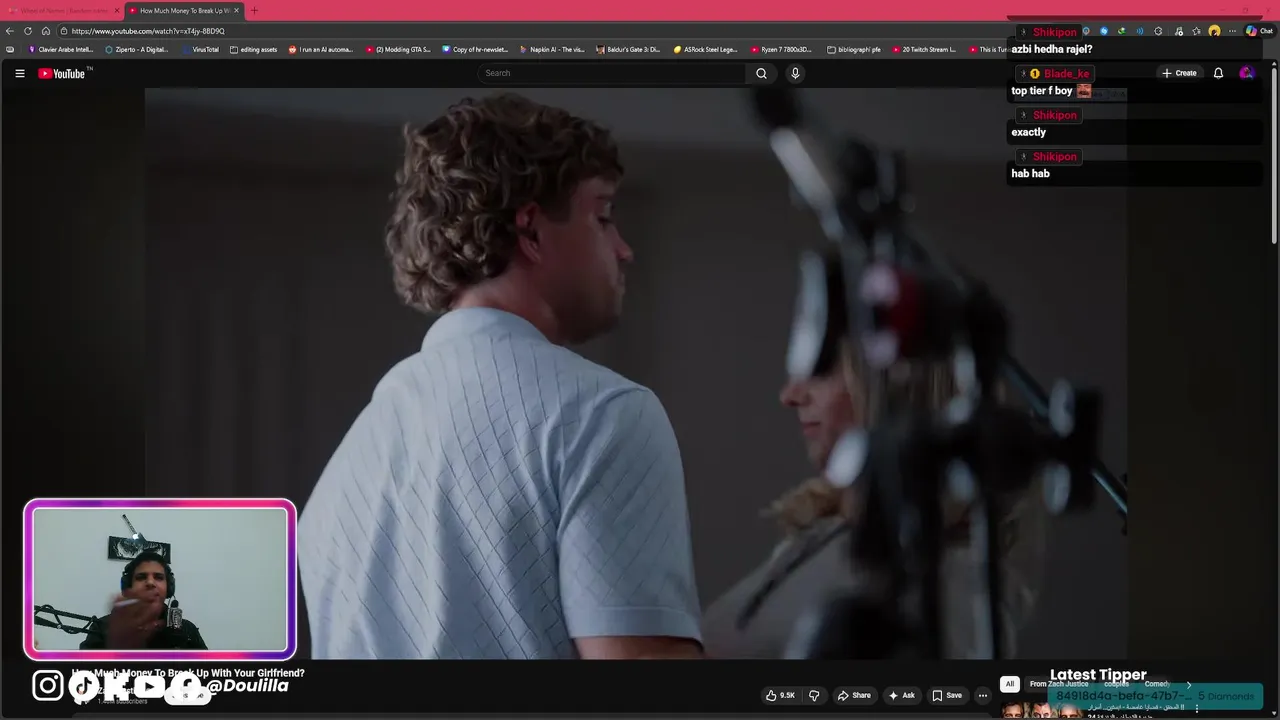The image size is (1280, 720).
Task: Open the browser extensions puzzle icon
Action: (x=1158, y=31)
